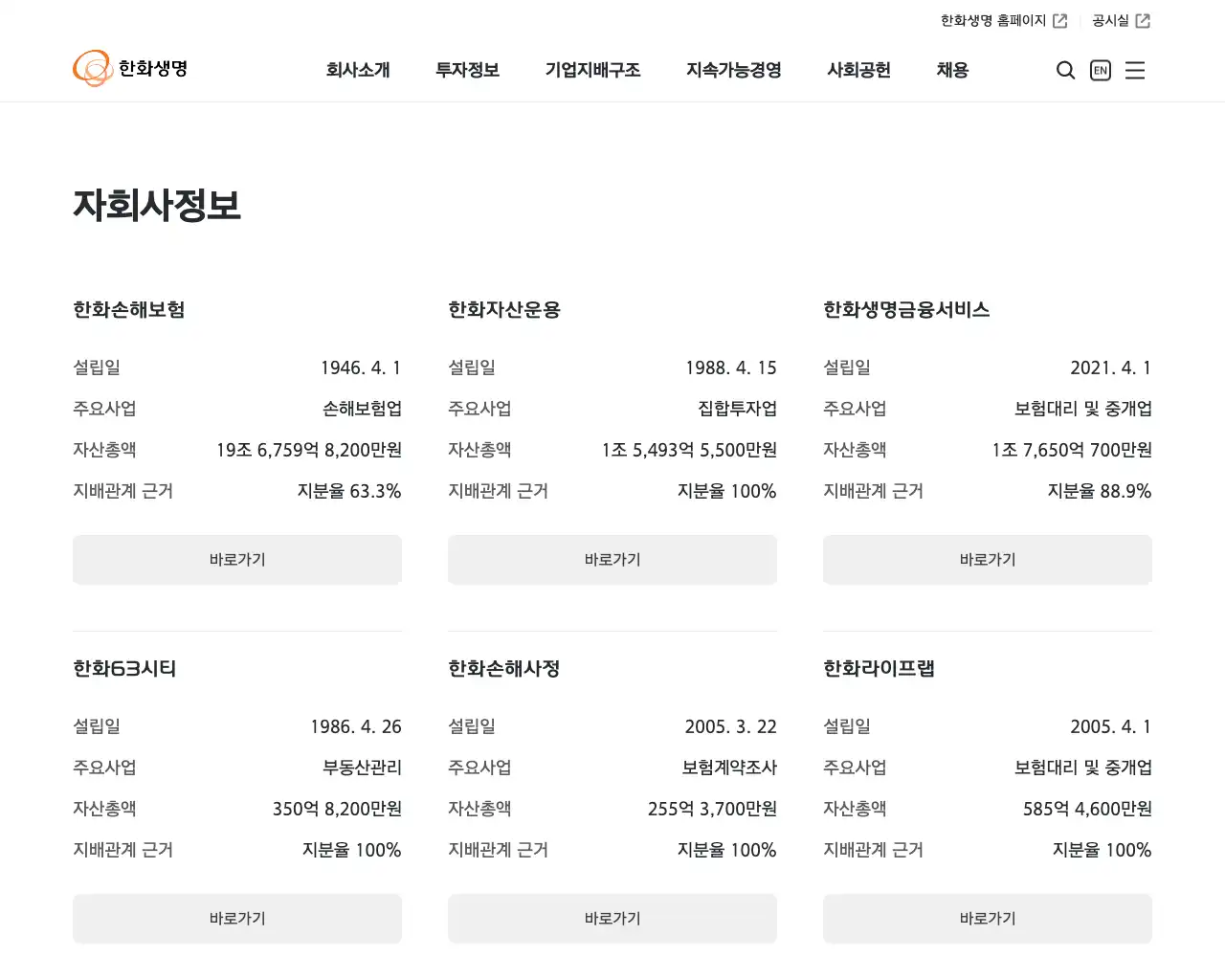
Task: Click 바로가기 under 한화생명금융서비스
Action: tap(987, 560)
